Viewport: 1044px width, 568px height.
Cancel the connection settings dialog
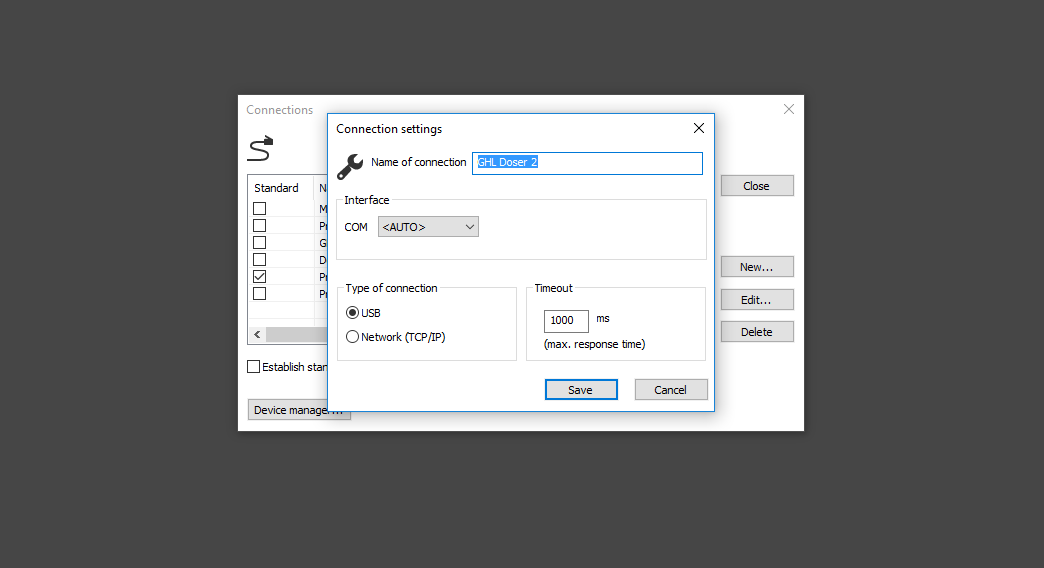670,390
